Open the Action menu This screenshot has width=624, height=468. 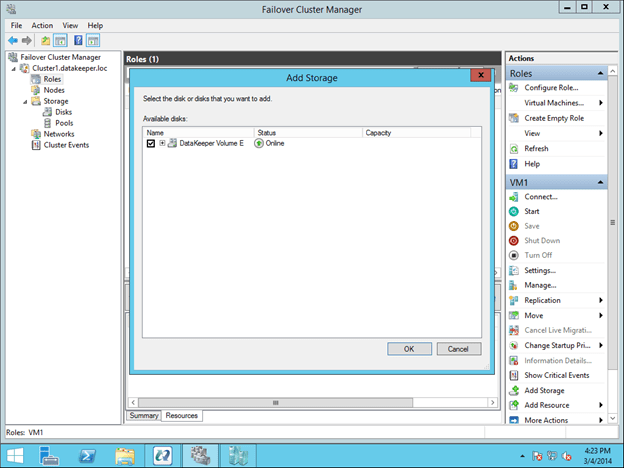(42, 25)
